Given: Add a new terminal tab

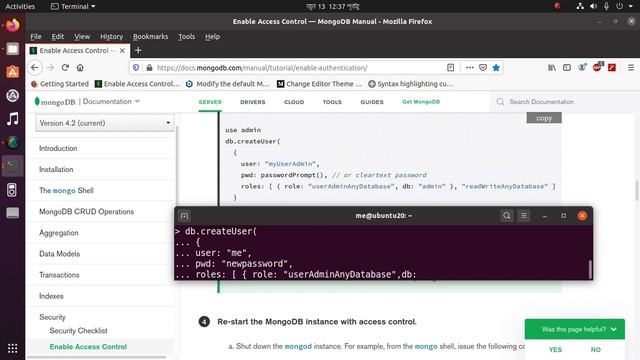Looking at the screenshot, I should coord(184,216).
